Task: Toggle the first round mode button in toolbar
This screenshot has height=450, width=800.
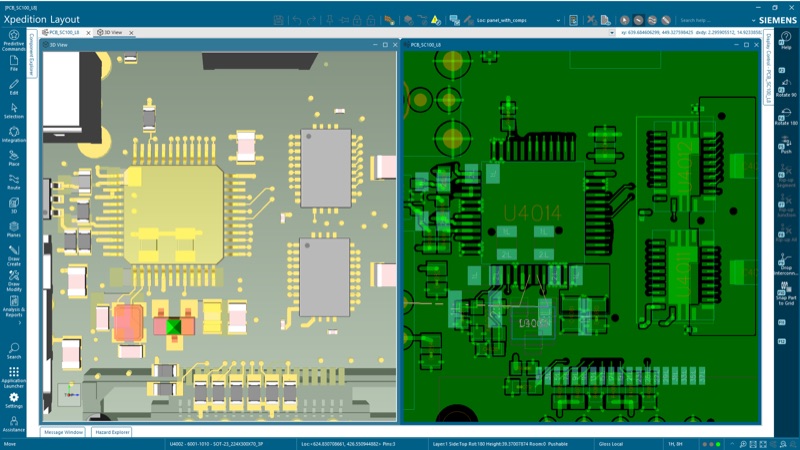Action: pyautogui.click(x=624, y=20)
